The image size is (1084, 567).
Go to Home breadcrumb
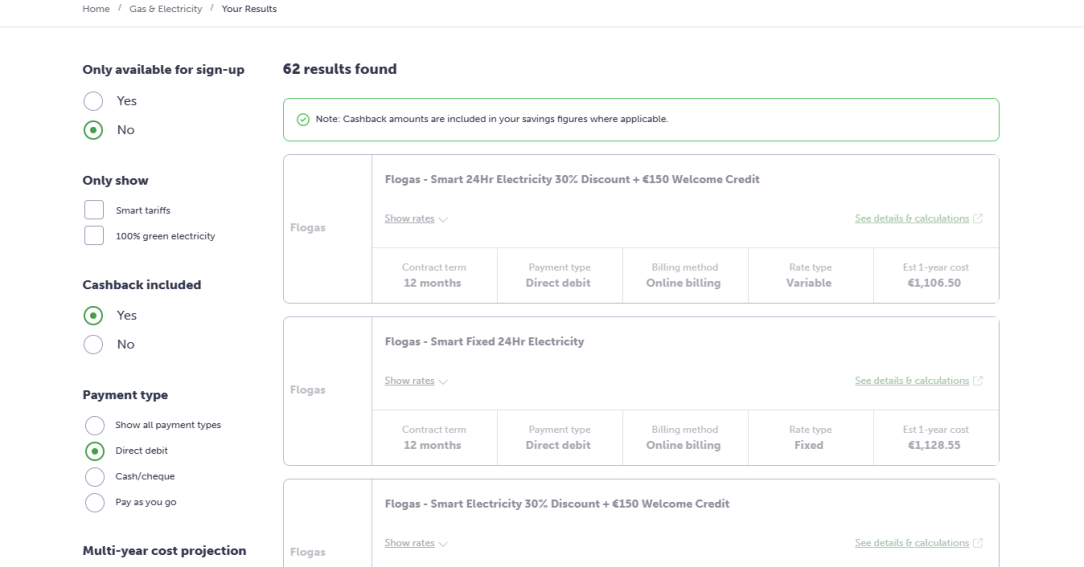coord(96,9)
